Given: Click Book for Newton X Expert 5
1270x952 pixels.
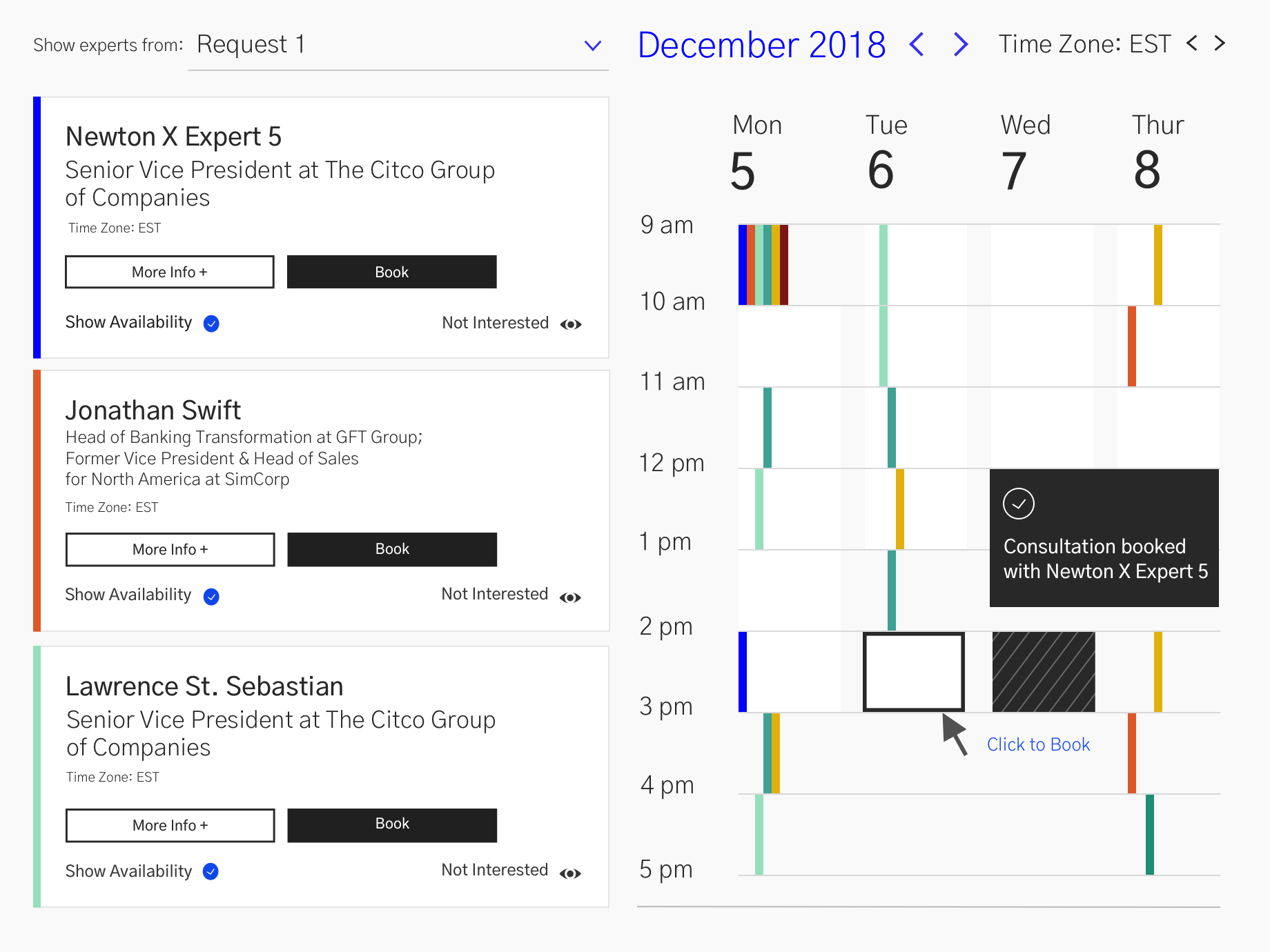Looking at the screenshot, I should pos(391,271).
